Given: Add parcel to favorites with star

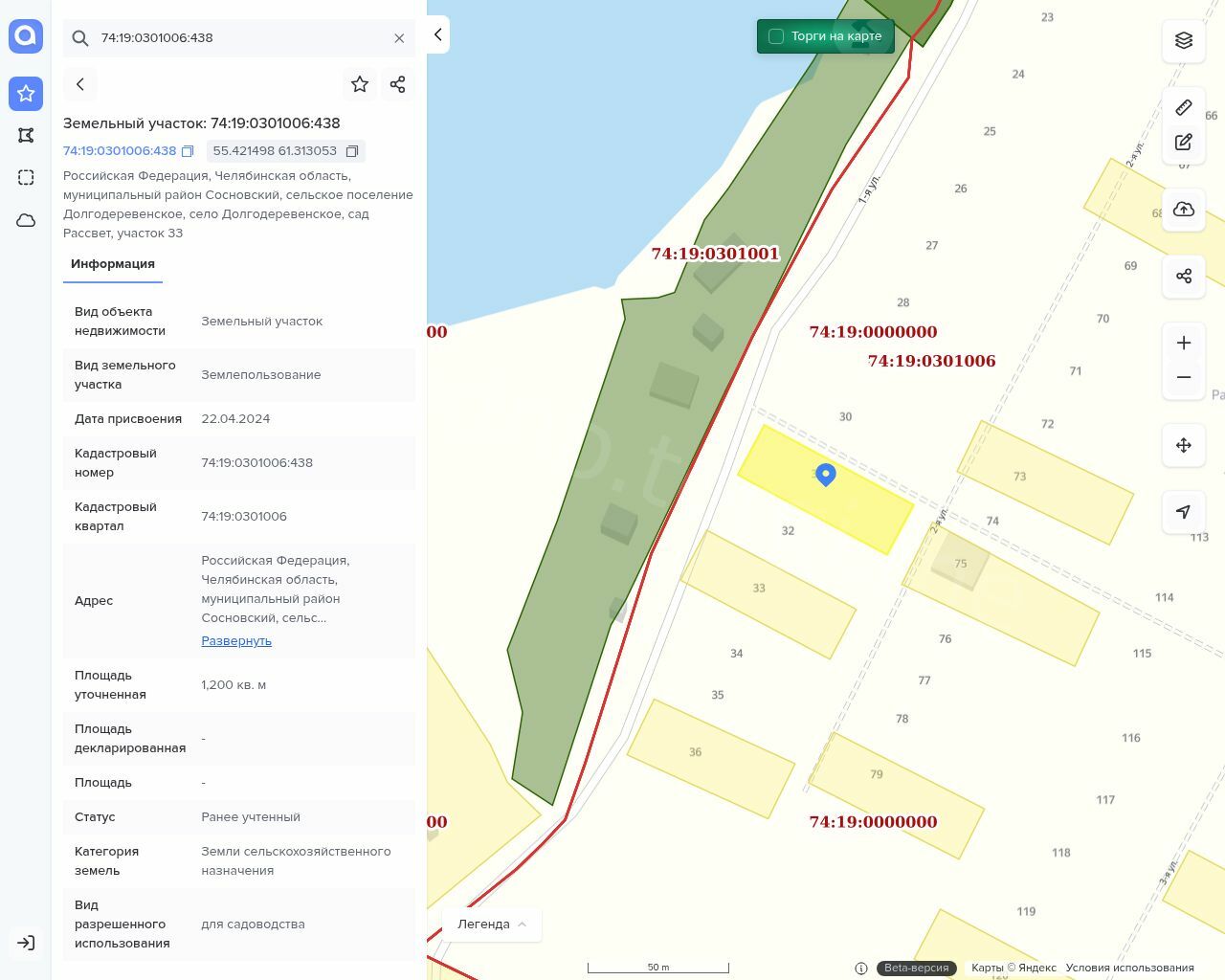Looking at the screenshot, I should (360, 84).
